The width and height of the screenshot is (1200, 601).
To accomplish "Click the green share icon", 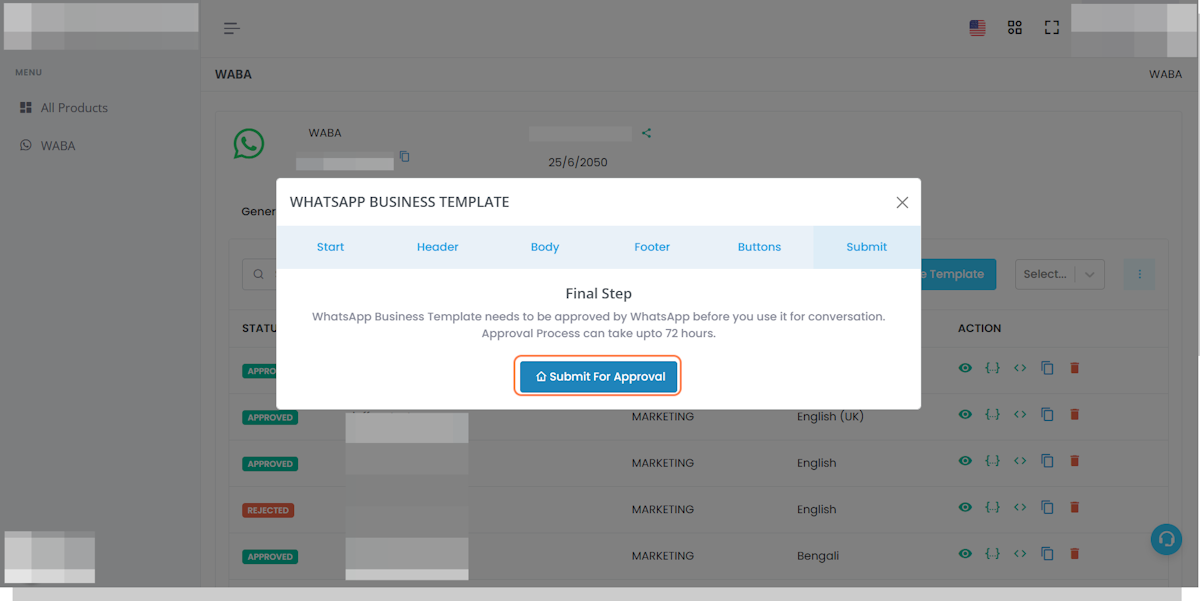I will 647,133.
